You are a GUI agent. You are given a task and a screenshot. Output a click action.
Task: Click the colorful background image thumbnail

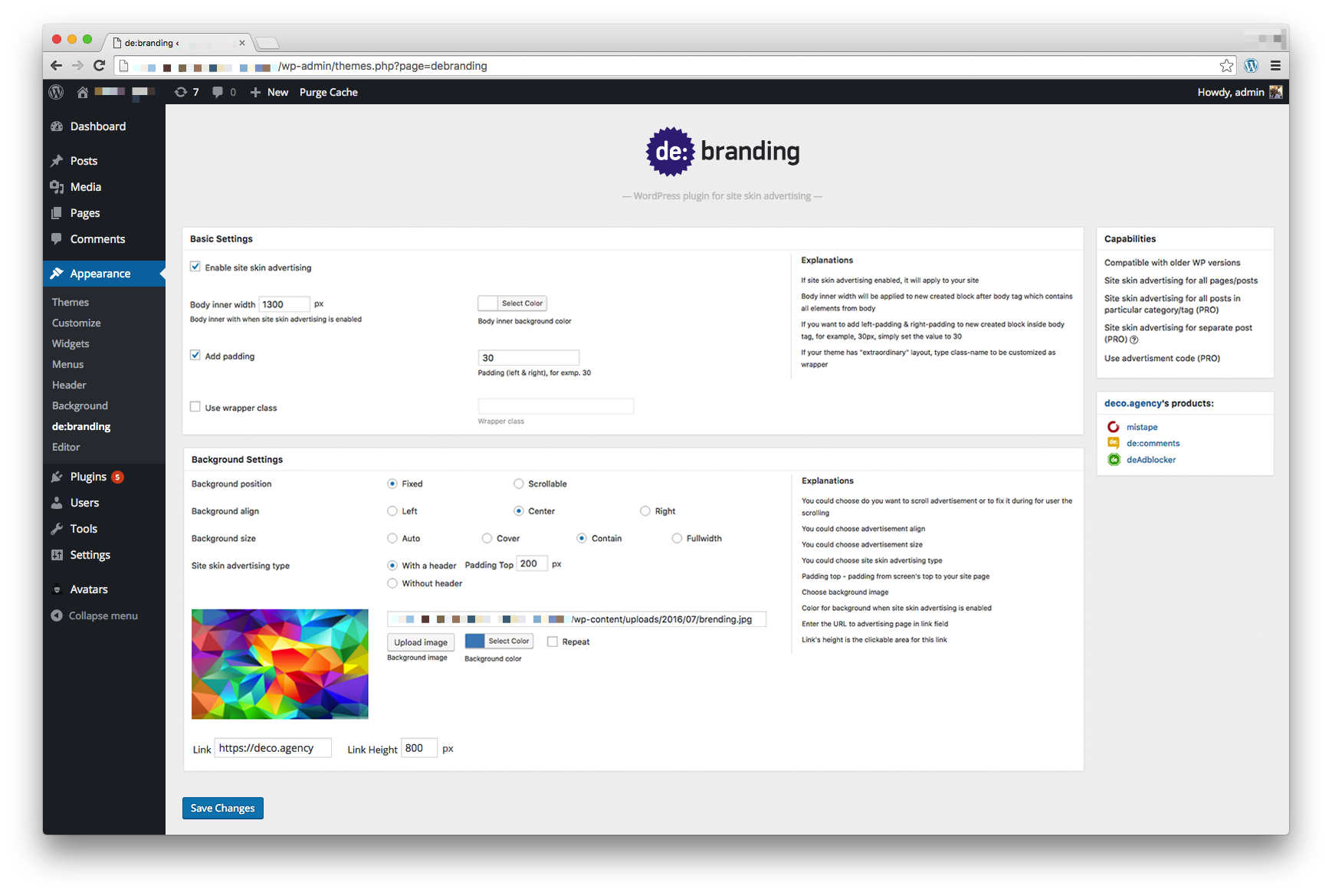[280, 664]
